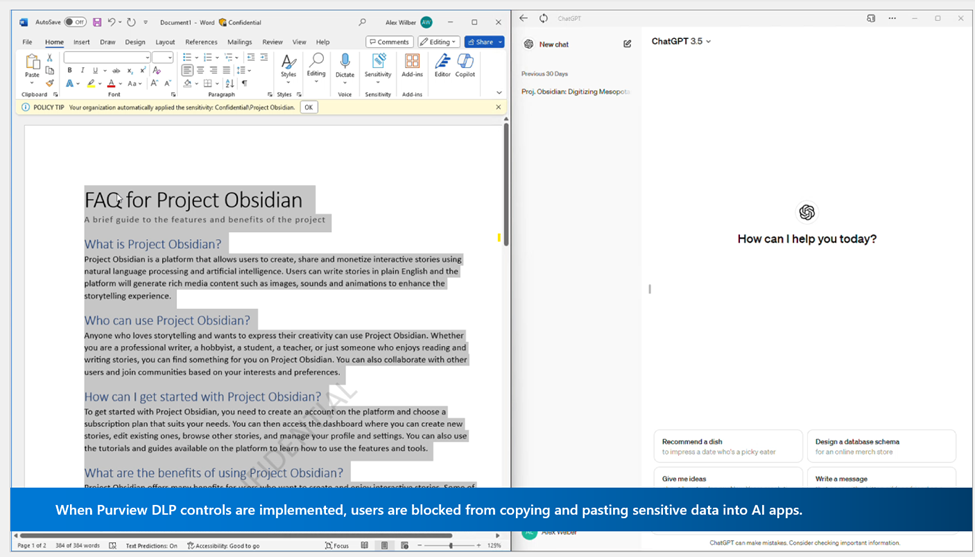Click OK on the policy tip
The image size is (975, 557).
pos(308,107)
